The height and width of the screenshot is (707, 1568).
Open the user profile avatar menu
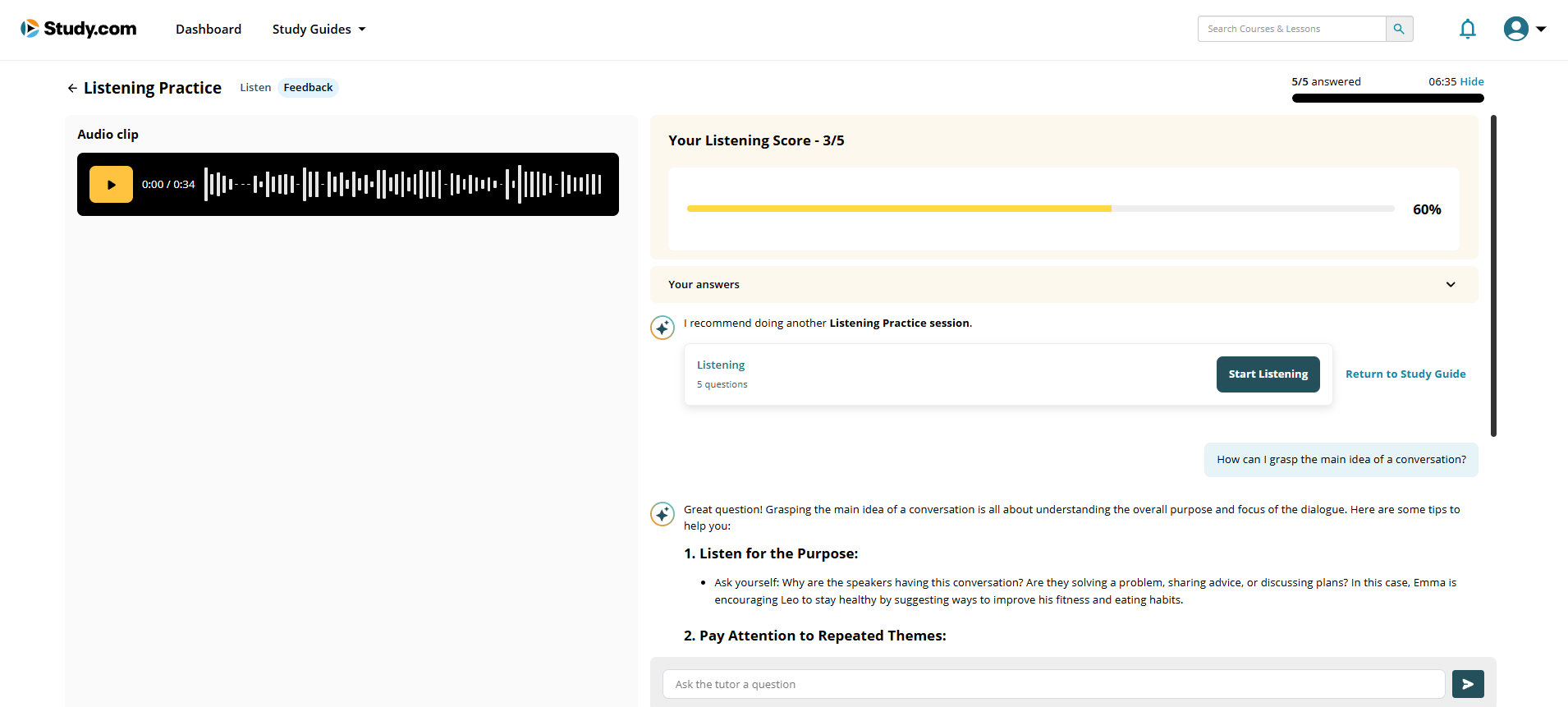(1515, 29)
